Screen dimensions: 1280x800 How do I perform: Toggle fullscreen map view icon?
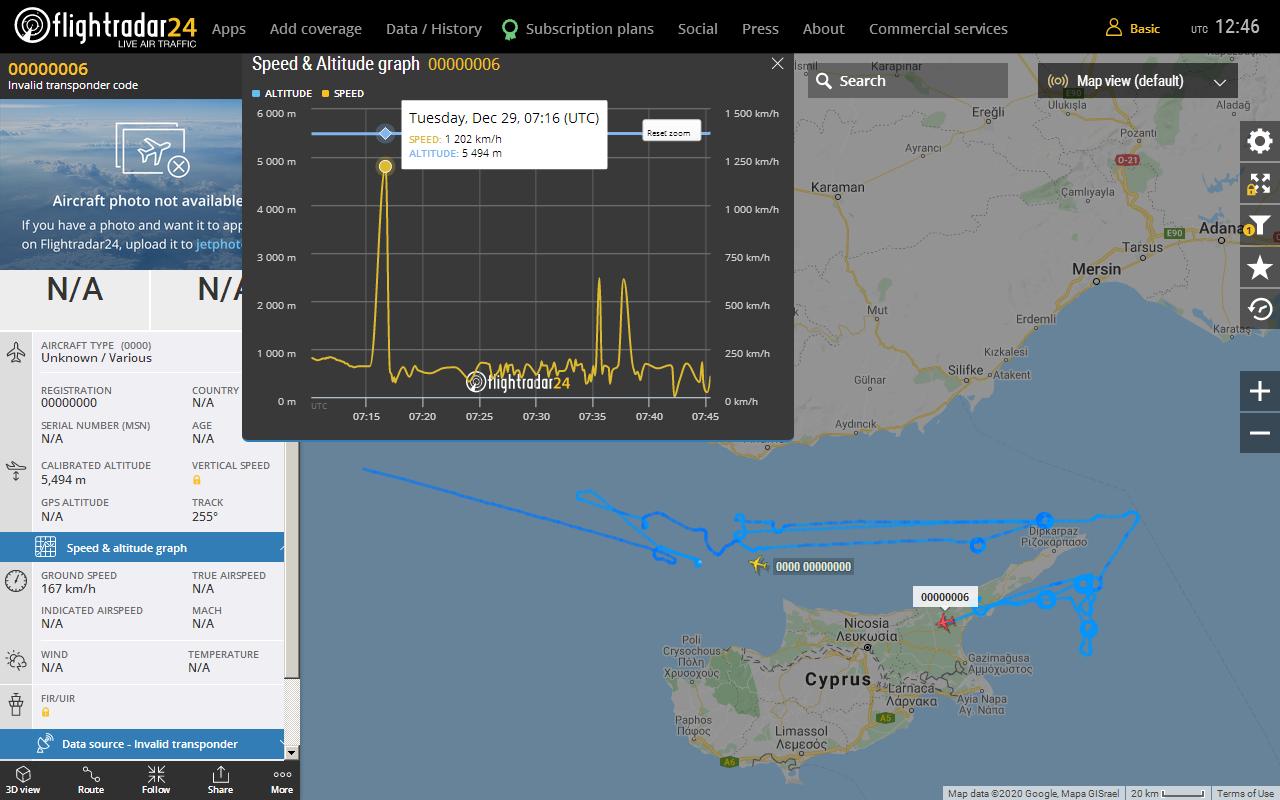click(x=1260, y=183)
